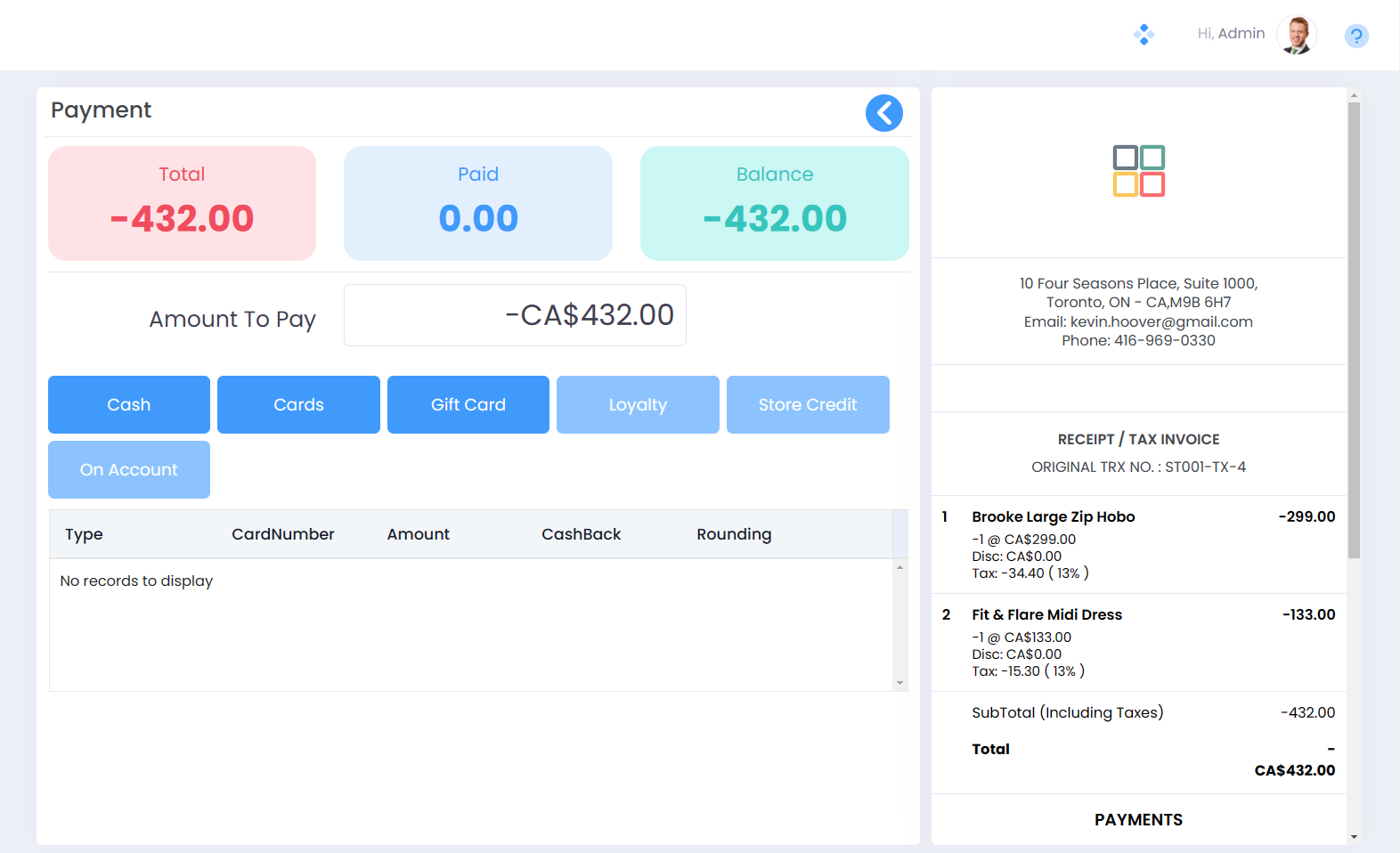
Task: Click the Store Credit button
Action: click(x=807, y=404)
